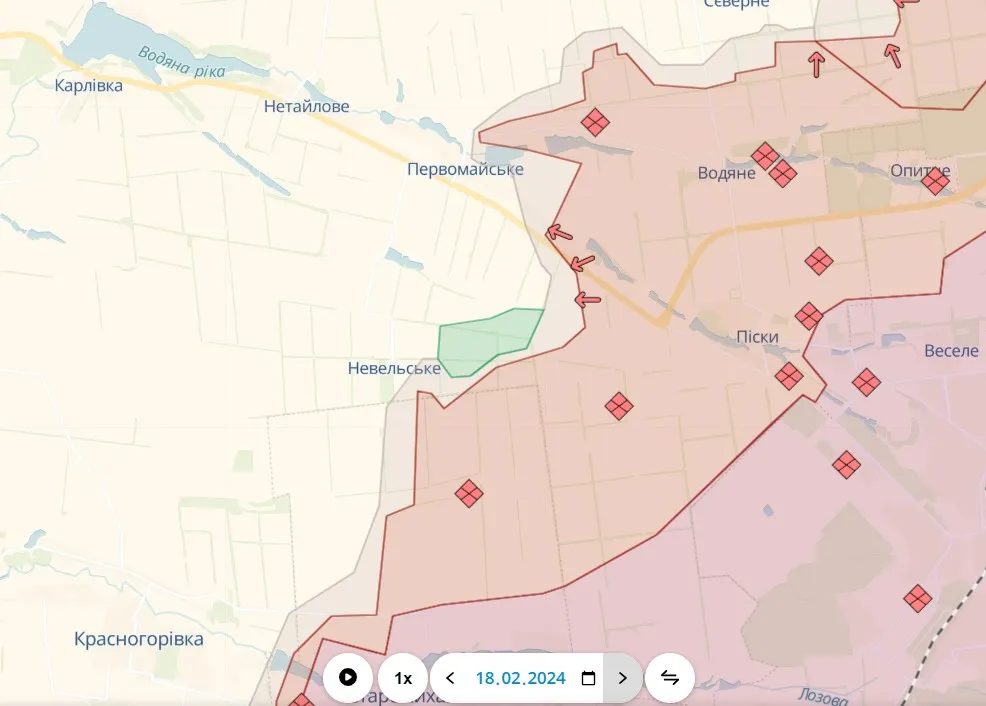Select northernmost diamond marker above Первомайське
This screenshot has width=986, height=706.
(x=595, y=122)
